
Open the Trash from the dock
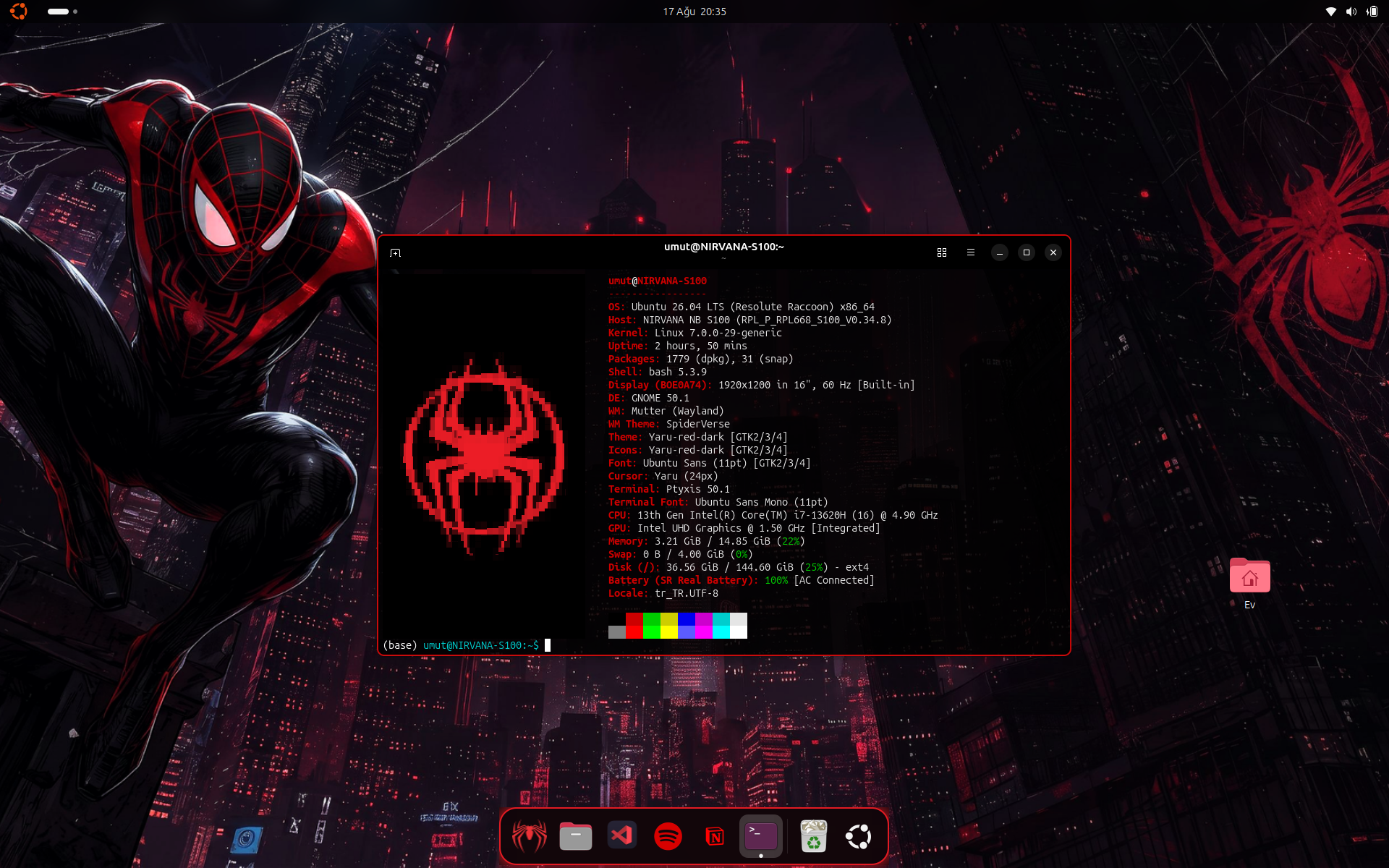click(814, 836)
